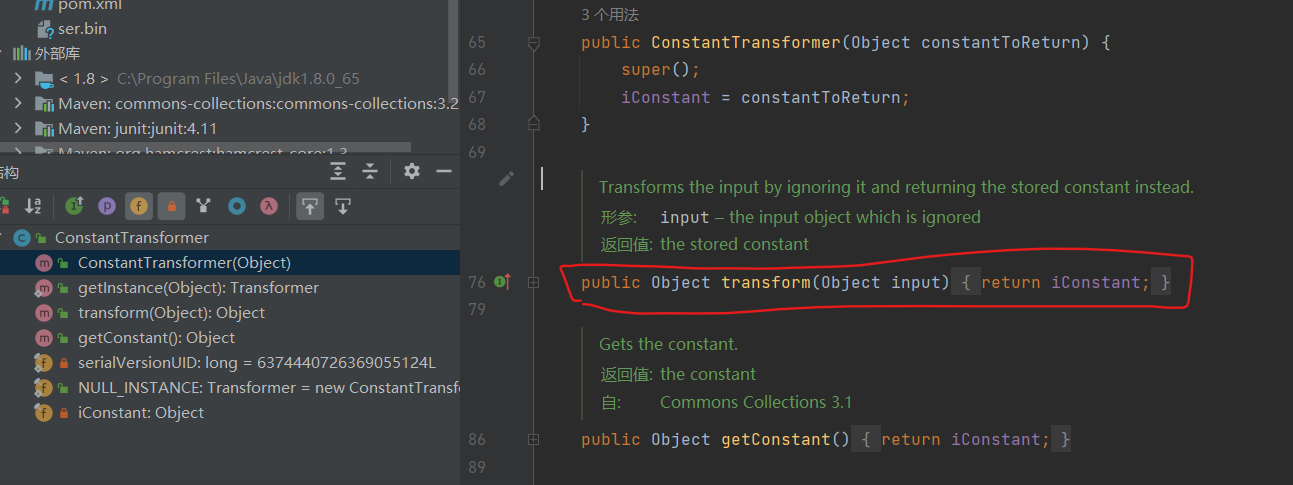Toggle show lambdas filter
Screen dimensions: 1293x485
[268, 206]
